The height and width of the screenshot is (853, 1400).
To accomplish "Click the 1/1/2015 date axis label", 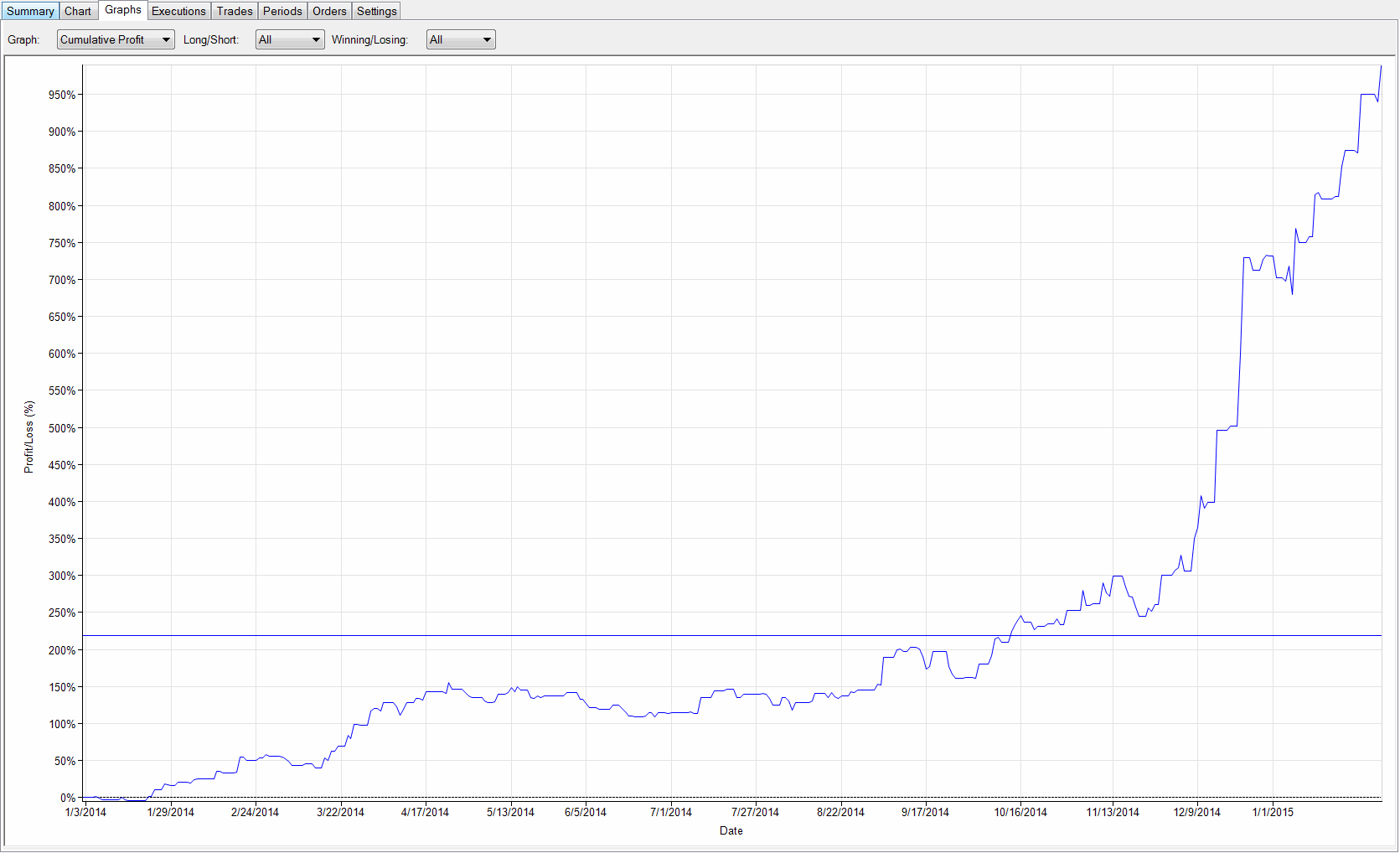I will click(x=1273, y=812).
